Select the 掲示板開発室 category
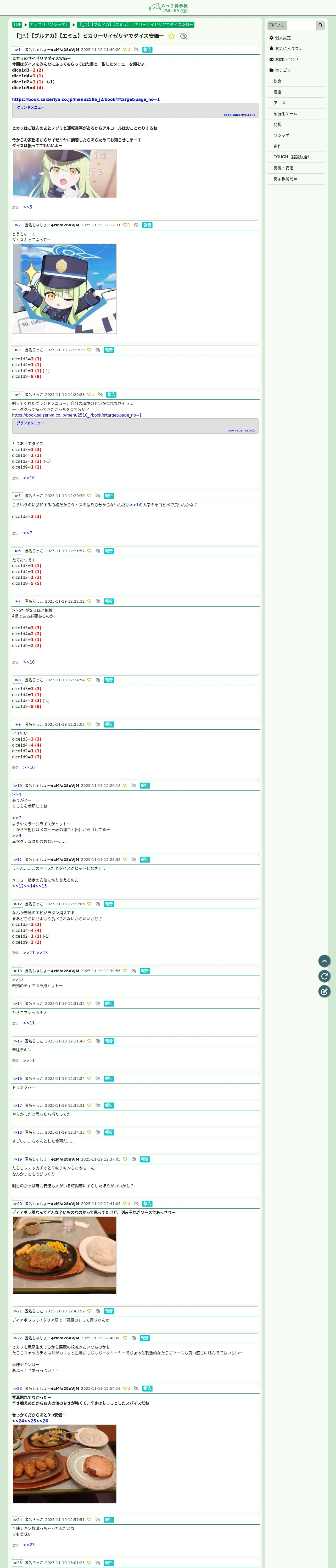 tap(296, 179)
